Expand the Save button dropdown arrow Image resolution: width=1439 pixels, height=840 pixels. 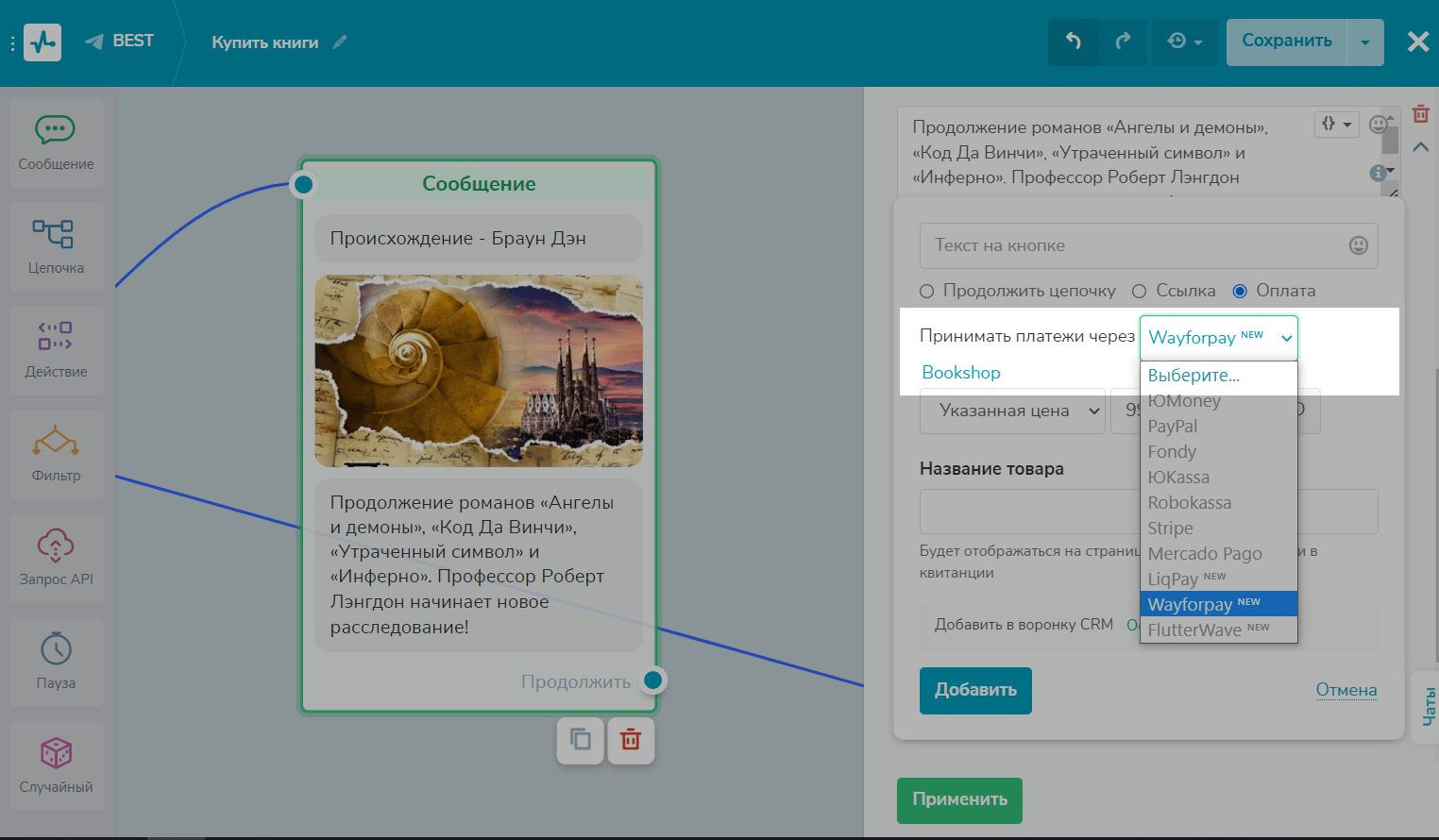1364,42
